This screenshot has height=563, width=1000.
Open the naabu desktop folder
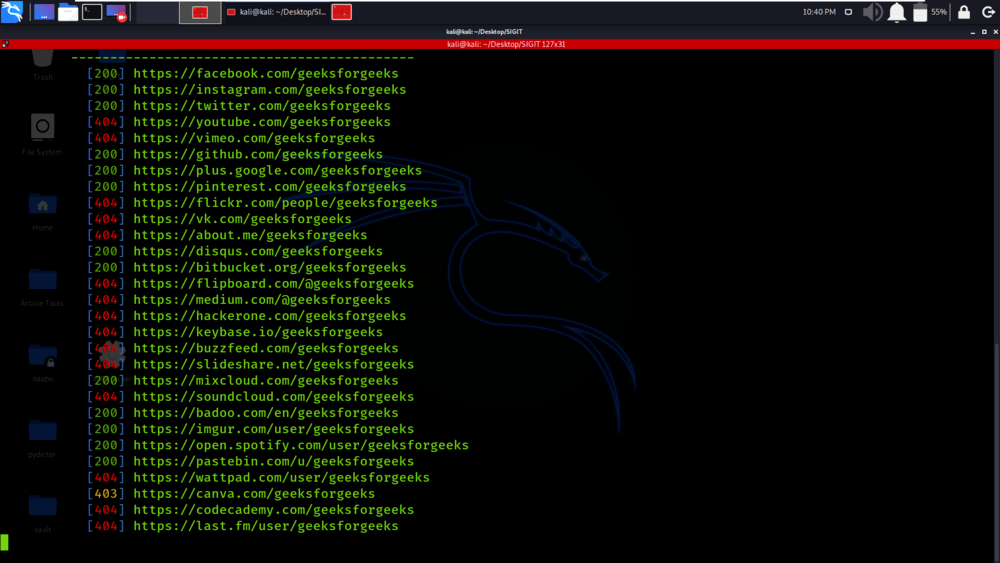[x=42, y=363]
